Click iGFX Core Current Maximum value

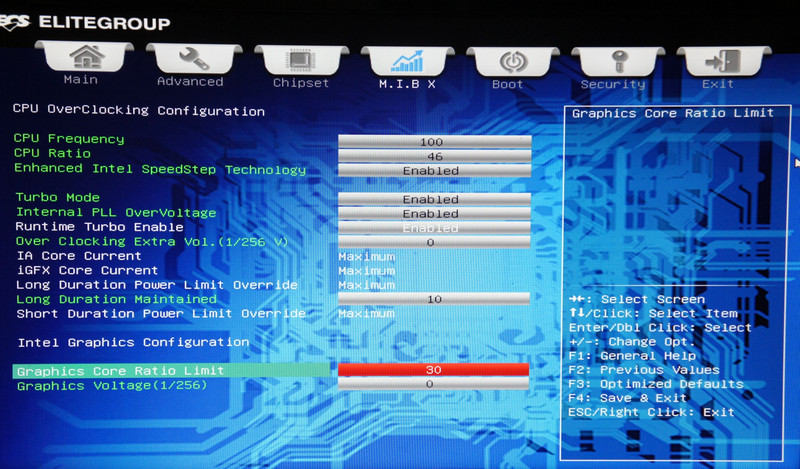click(x=366, y=270)
